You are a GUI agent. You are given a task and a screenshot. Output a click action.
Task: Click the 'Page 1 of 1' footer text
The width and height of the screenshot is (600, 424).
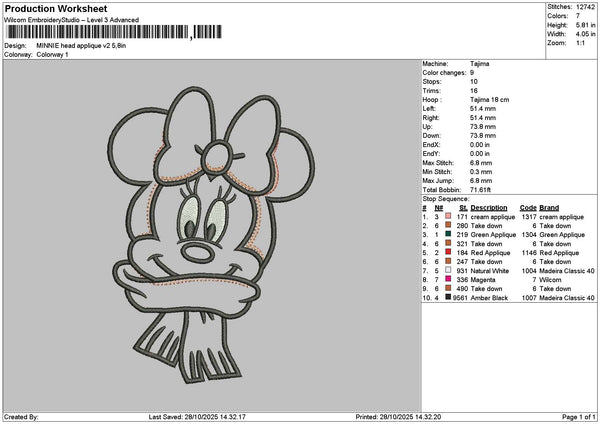pos(579,417)
